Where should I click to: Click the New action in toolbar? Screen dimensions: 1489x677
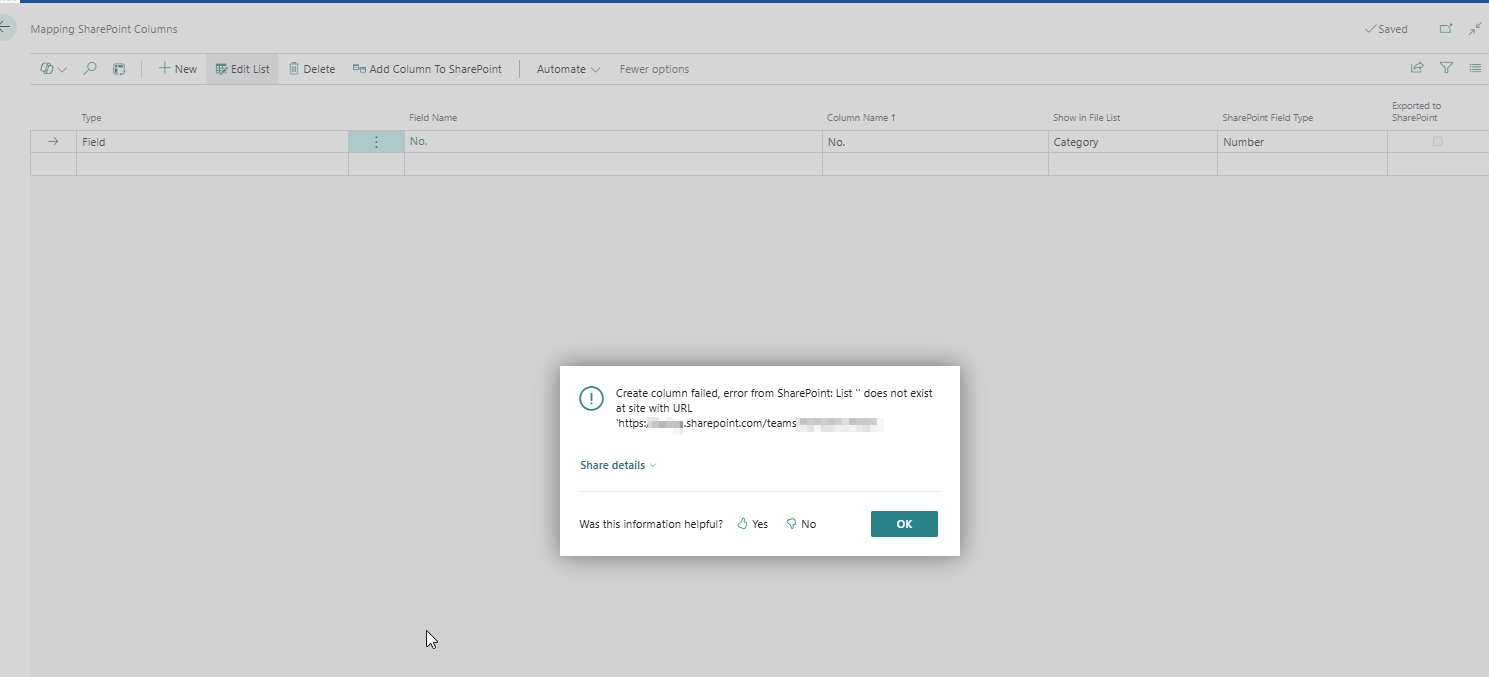point(177,69)
